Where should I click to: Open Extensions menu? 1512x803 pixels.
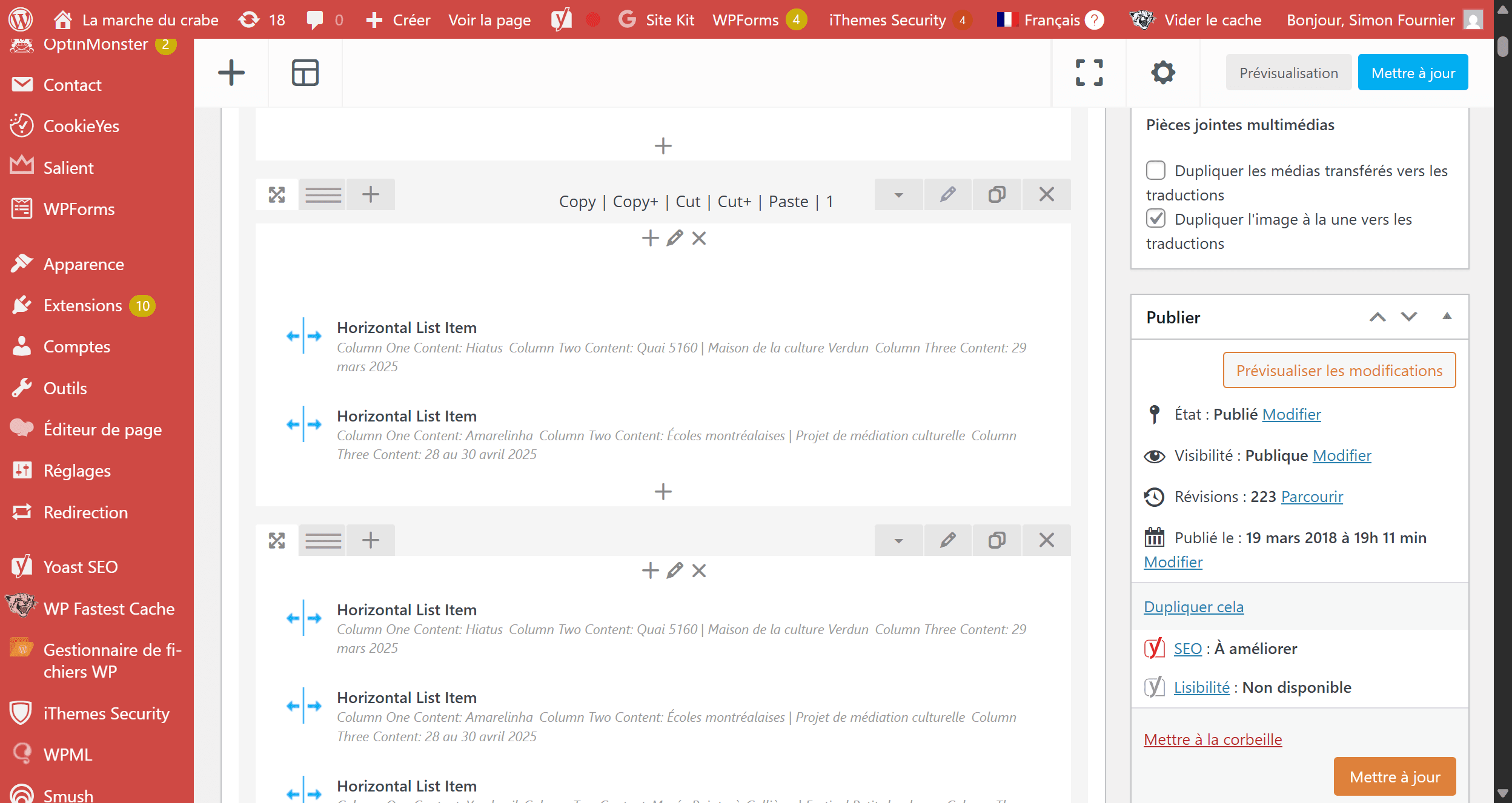(x=83, y=305)
